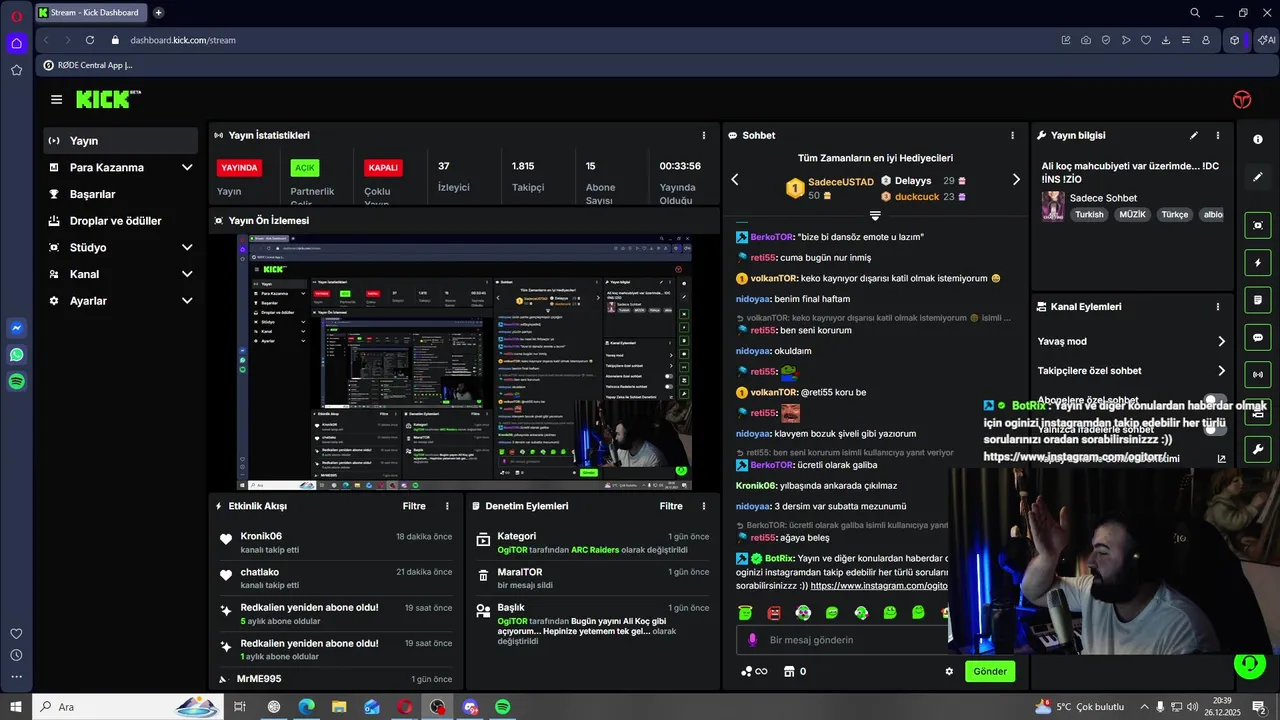This screenshot has width=1280, height=720.
Task: Toggle the stream stats widget icon in the right rail
Action: [x=1258, y=375]
